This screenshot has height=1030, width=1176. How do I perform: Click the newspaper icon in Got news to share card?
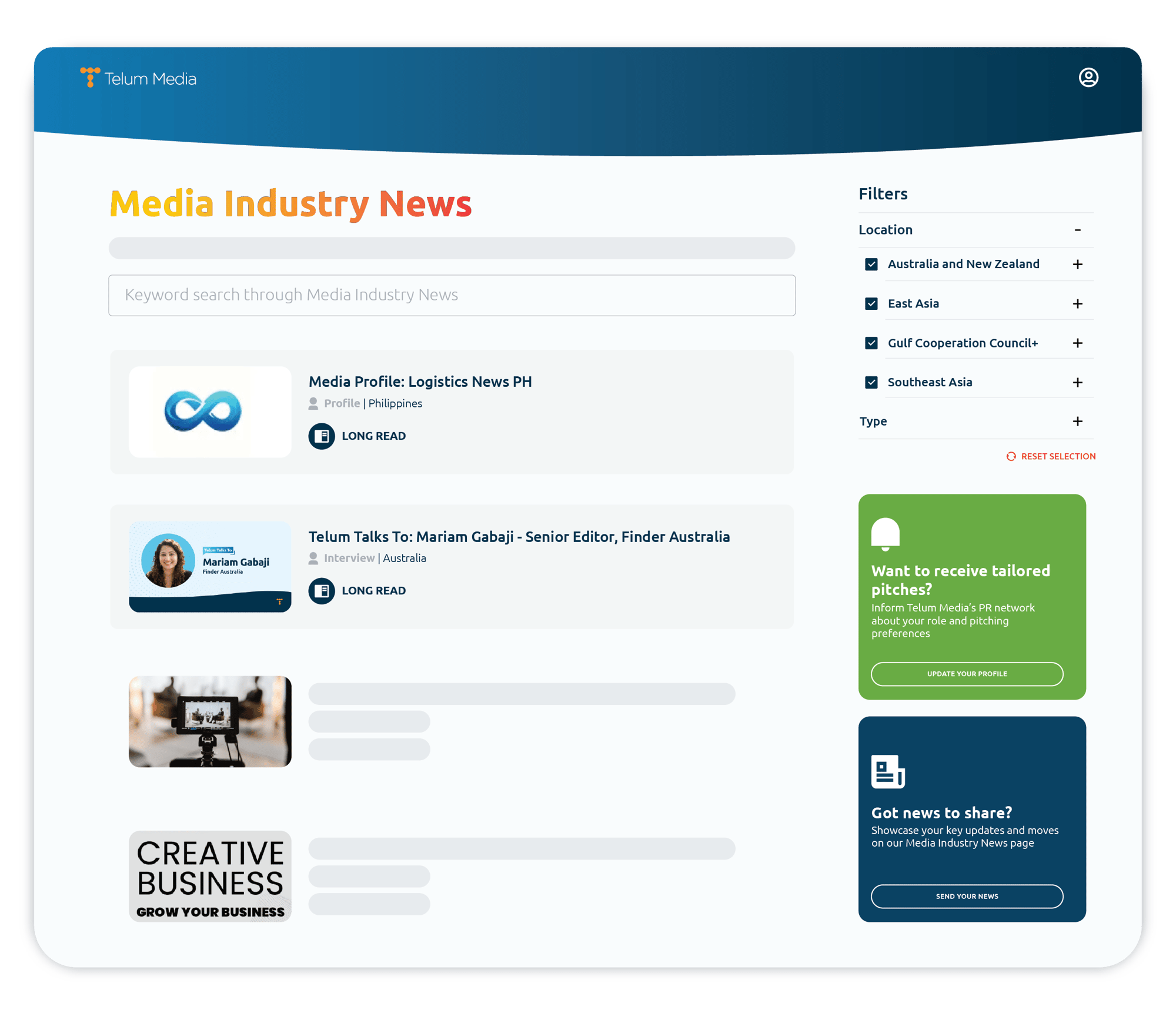[887, 771]
